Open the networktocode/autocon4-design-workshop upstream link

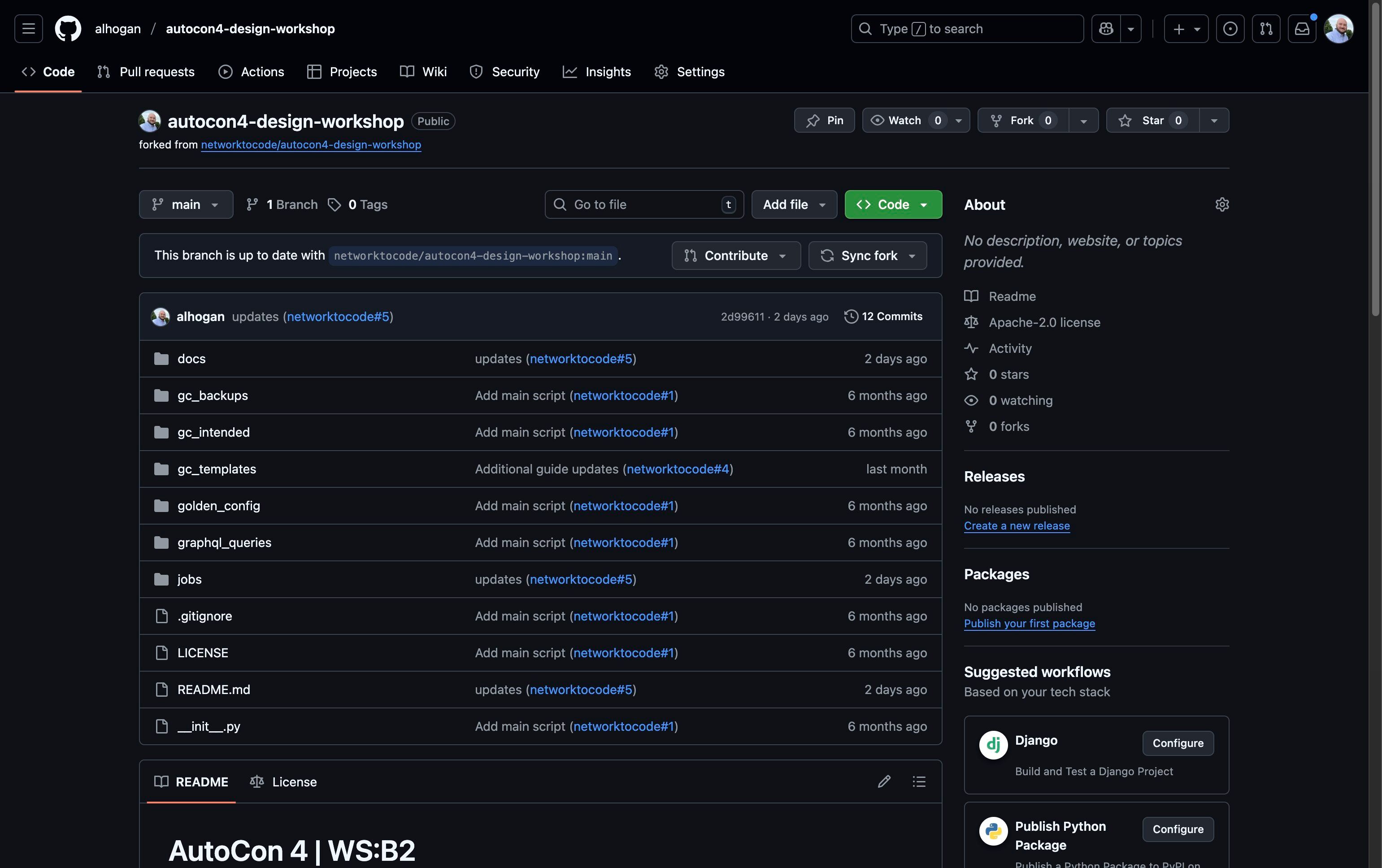pos(310,144)
